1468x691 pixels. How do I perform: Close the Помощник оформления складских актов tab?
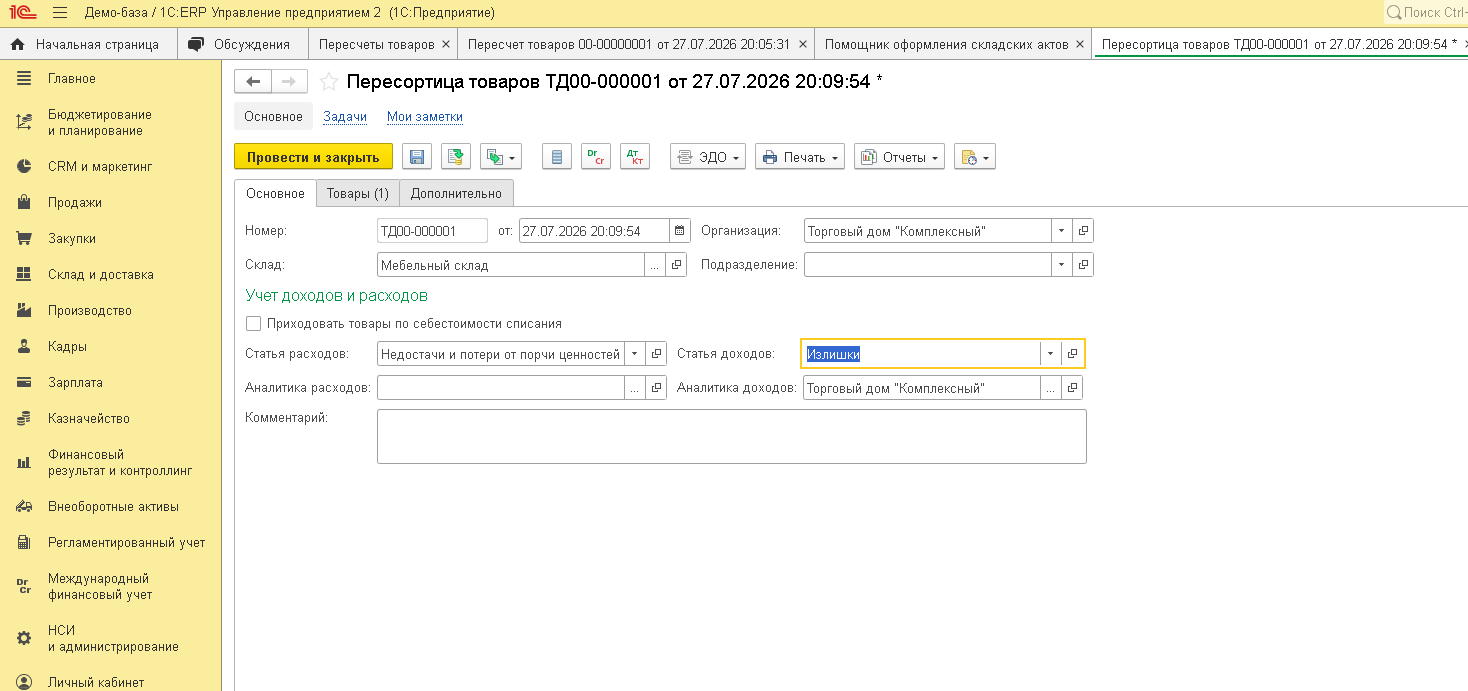[1078, 44]
